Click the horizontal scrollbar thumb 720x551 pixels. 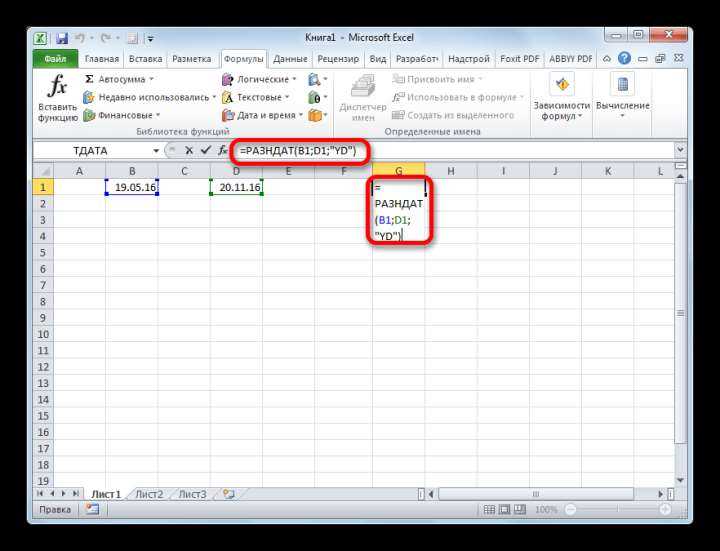[536, 494]
